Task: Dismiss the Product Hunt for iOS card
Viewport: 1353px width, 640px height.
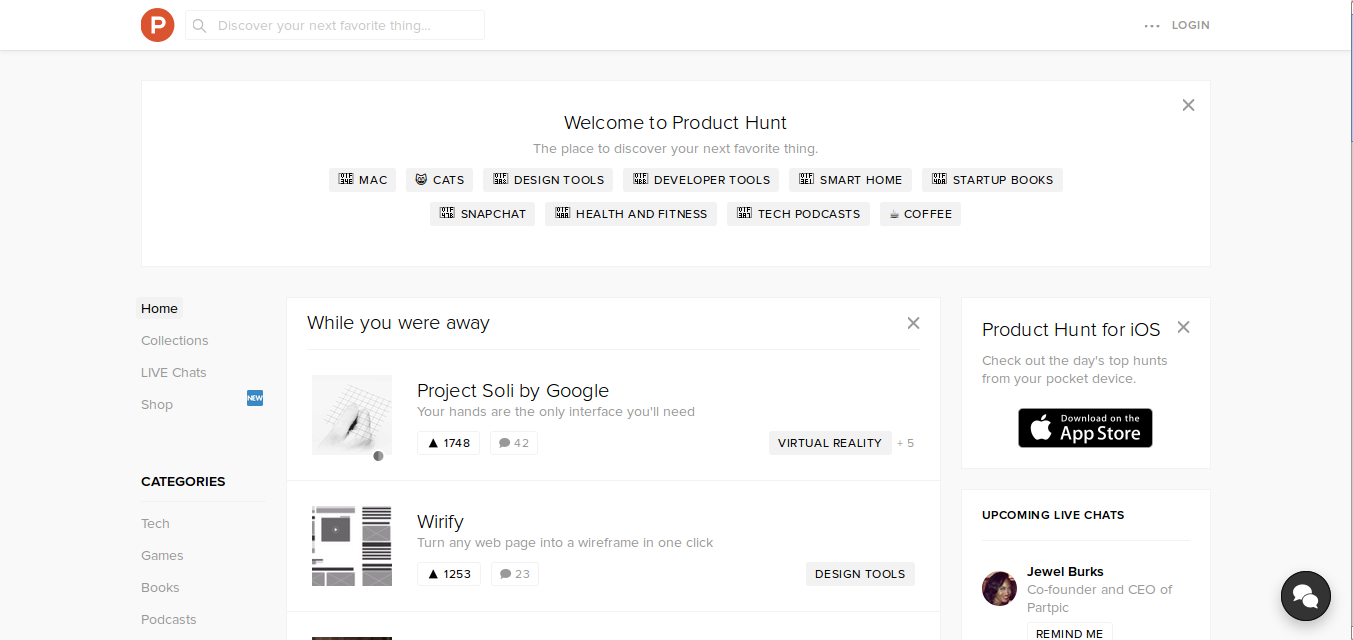Action: point(1183,327)
